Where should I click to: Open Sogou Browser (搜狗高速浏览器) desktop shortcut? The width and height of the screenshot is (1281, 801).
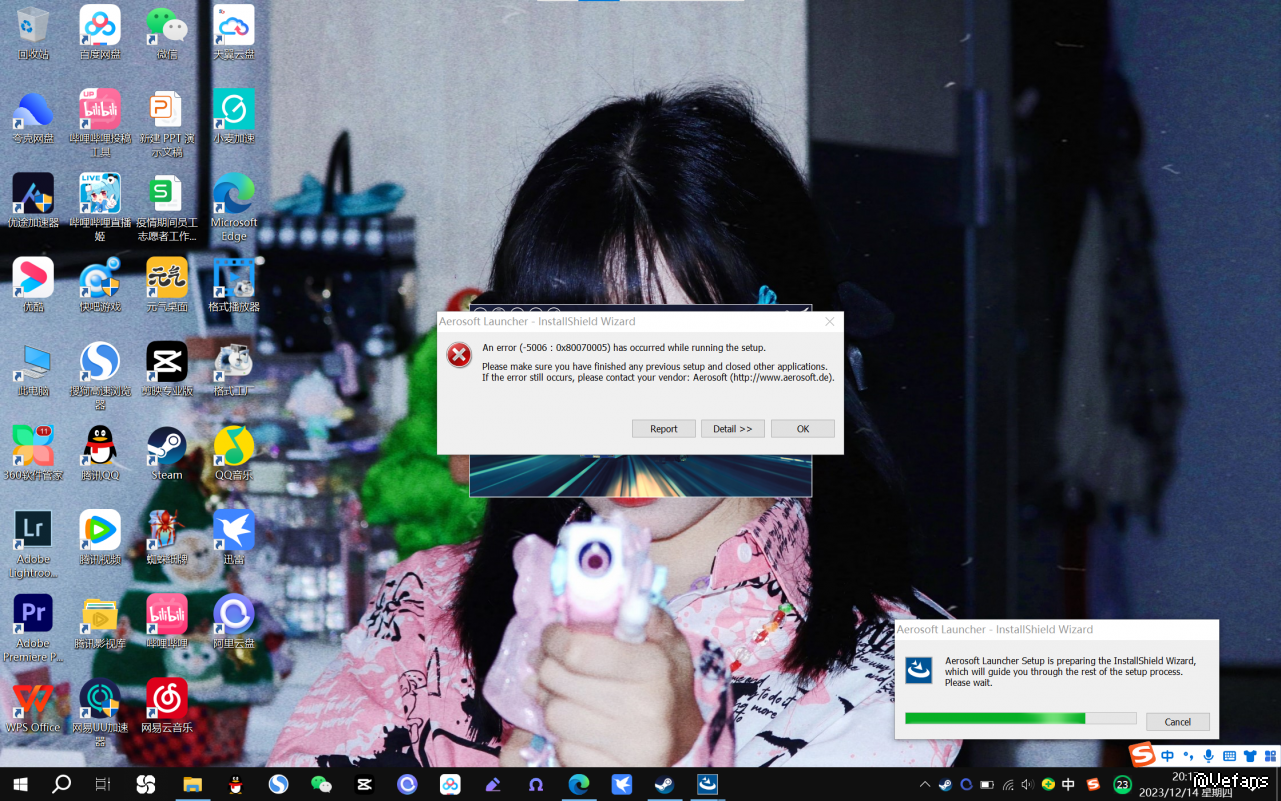[x=100, y=375]
